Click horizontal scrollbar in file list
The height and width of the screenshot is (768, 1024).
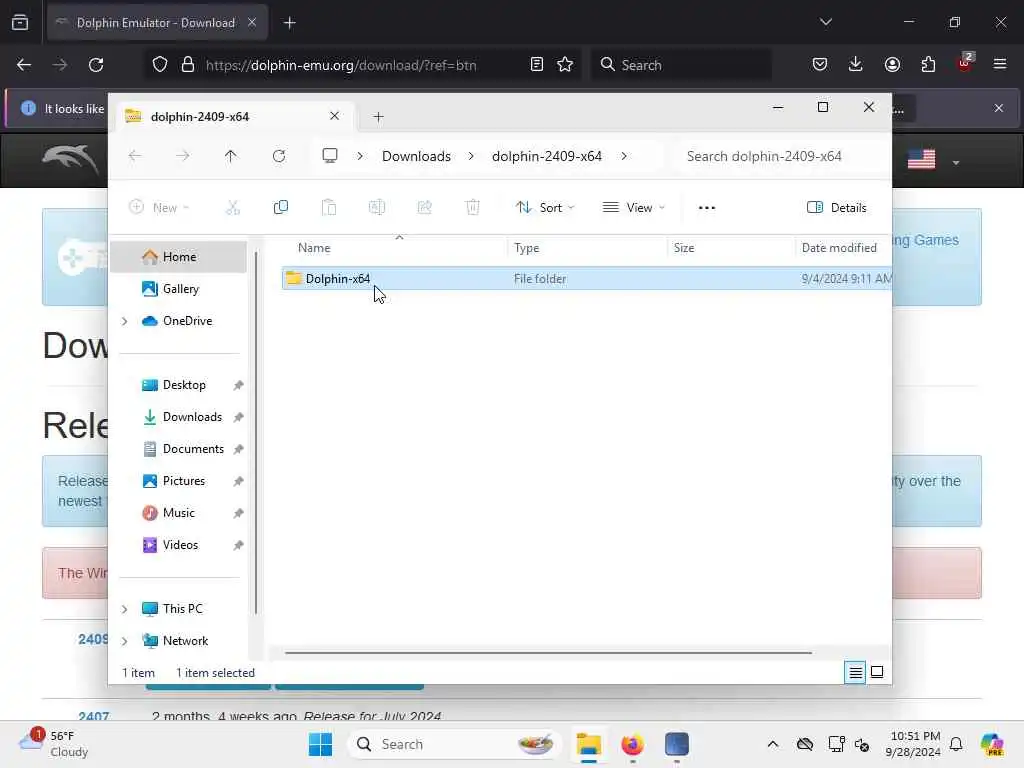coord(549,652)
